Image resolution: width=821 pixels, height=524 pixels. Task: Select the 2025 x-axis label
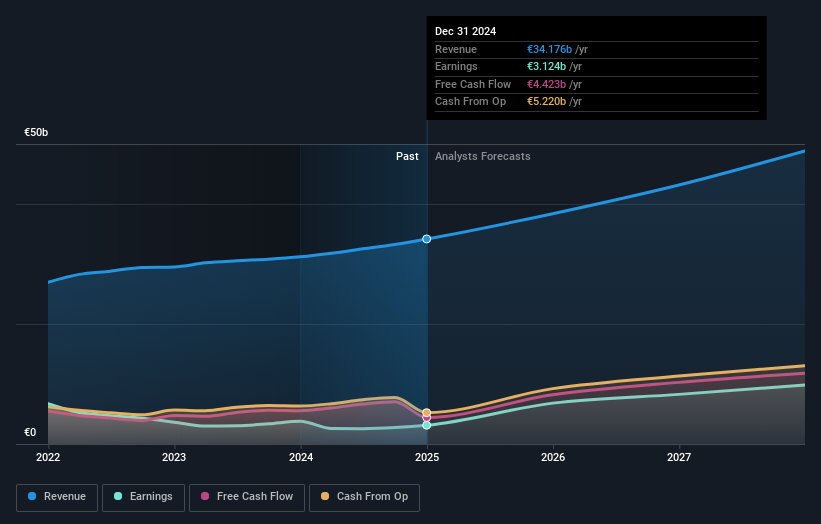click(427, 457)
